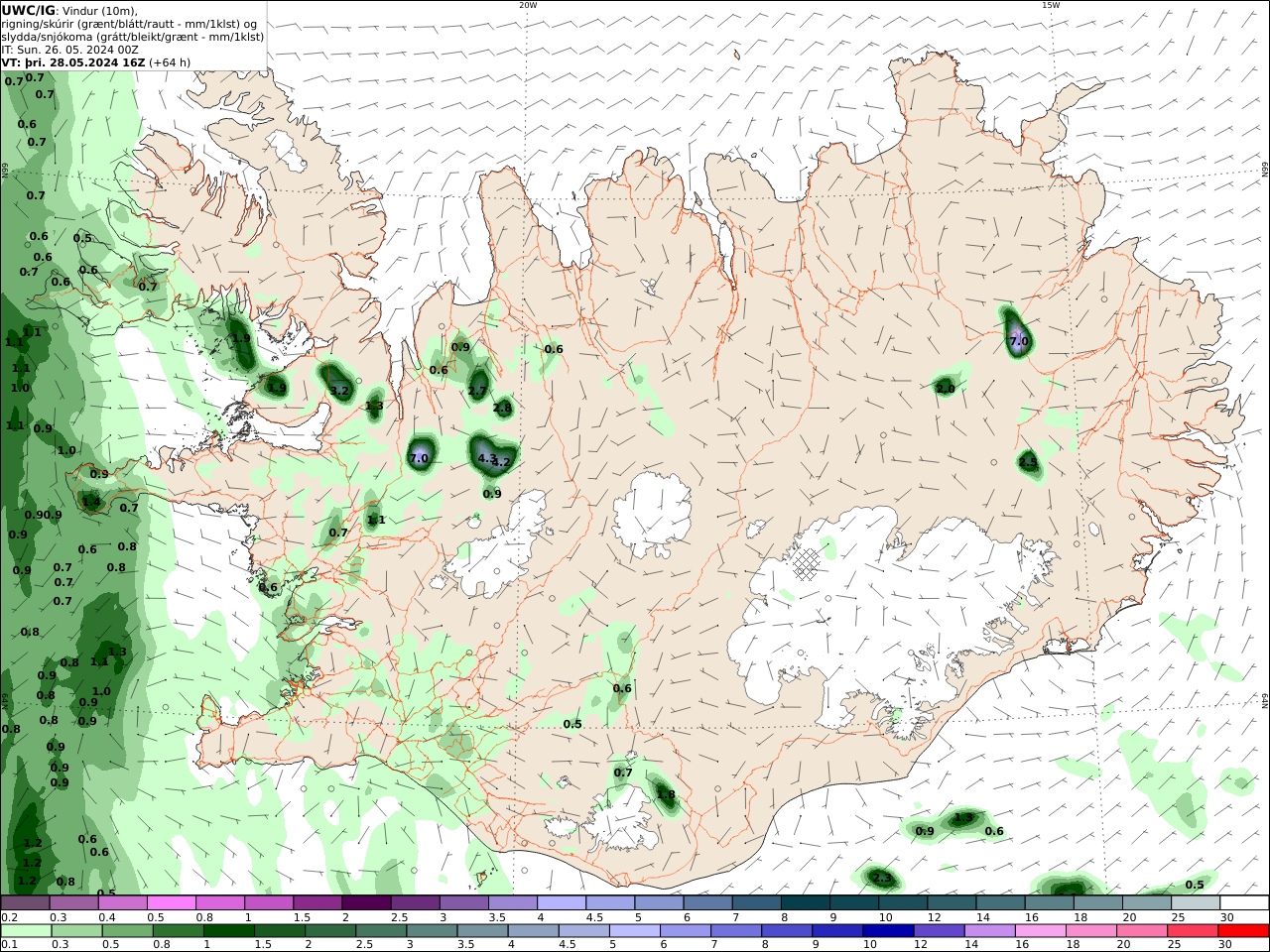
Task: Click the 20W longitude label at the top
Action: click(x=528, y=5)
